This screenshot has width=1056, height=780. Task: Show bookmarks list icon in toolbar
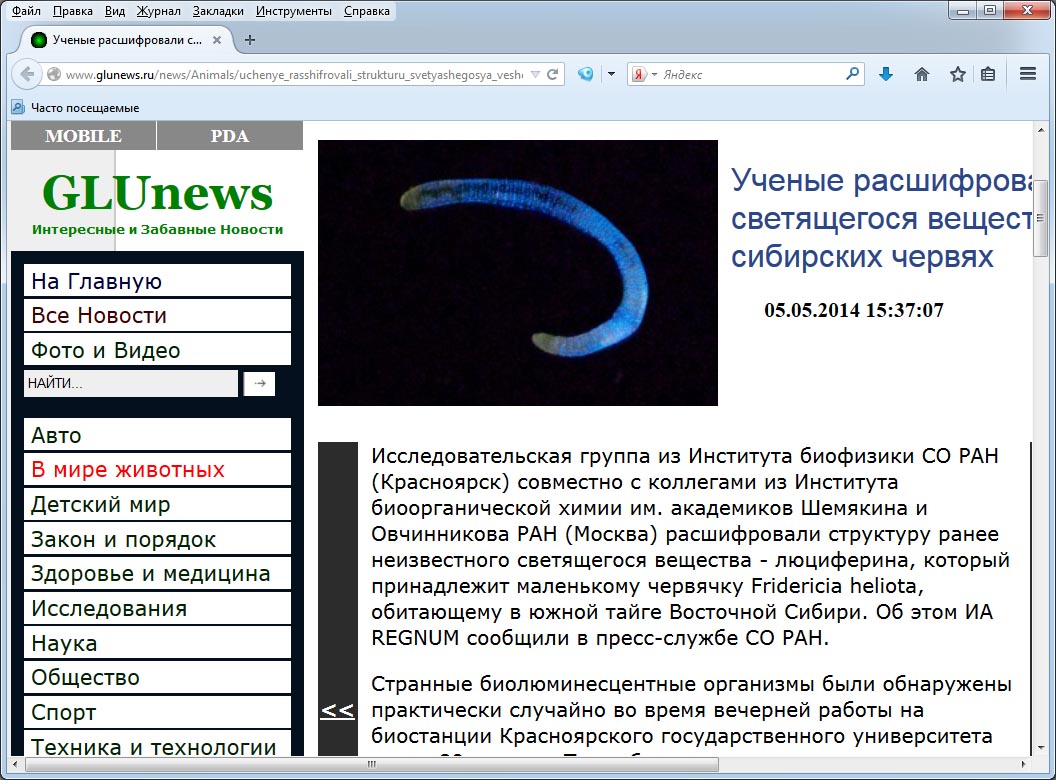[988, 74]
